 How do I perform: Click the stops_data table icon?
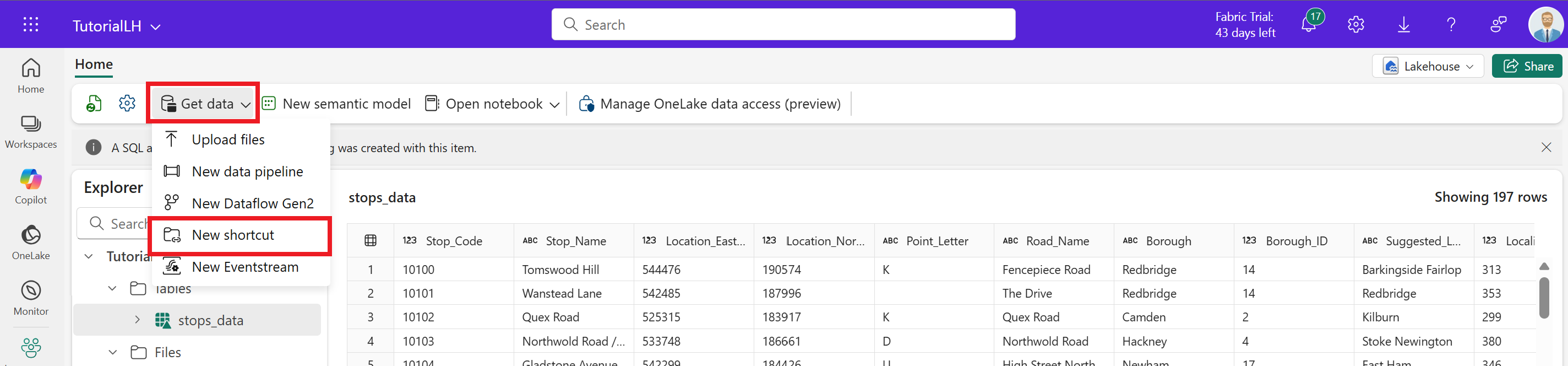162,320
